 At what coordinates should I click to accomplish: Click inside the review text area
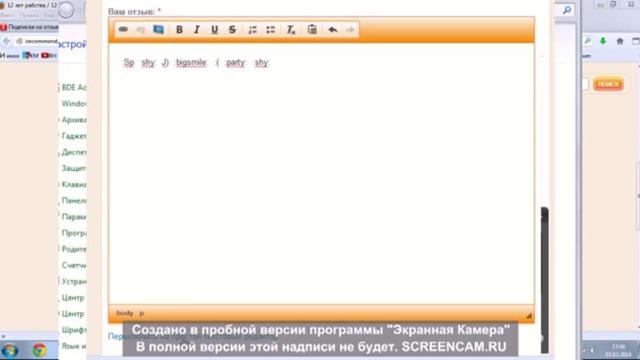tap(321, 173)
